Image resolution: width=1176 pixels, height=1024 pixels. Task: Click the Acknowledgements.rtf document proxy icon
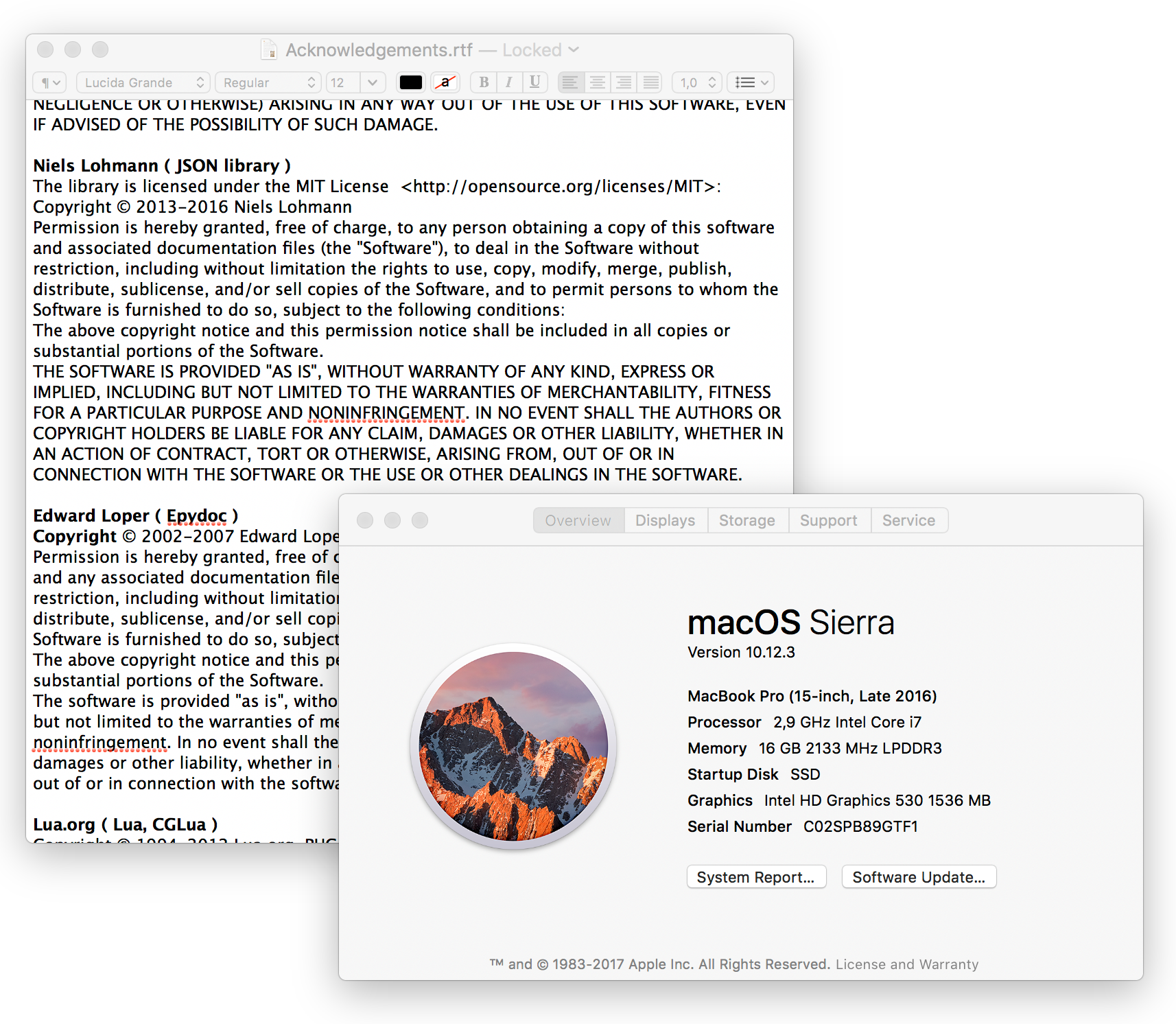(269, 50)
